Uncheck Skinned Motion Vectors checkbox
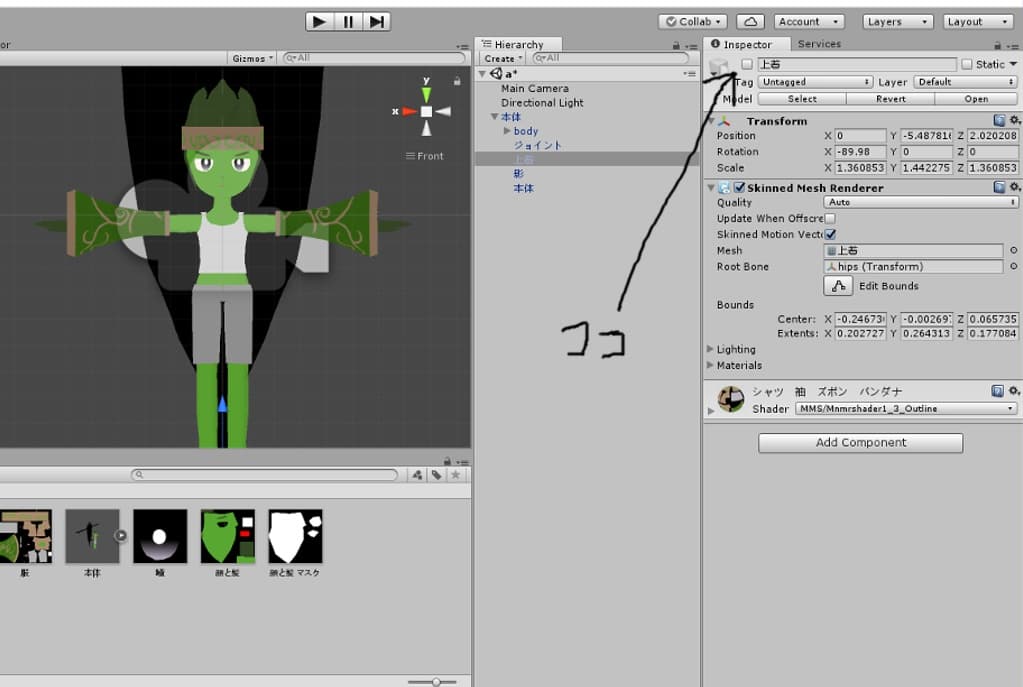Image resolution: width=1023 pixels, height=687 pixels. (x=829, y=234)
